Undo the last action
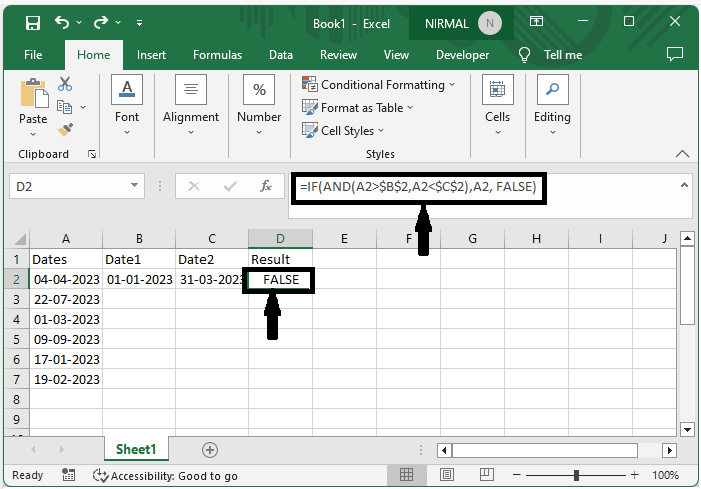701x489 pixels. (x=62, y=22)
